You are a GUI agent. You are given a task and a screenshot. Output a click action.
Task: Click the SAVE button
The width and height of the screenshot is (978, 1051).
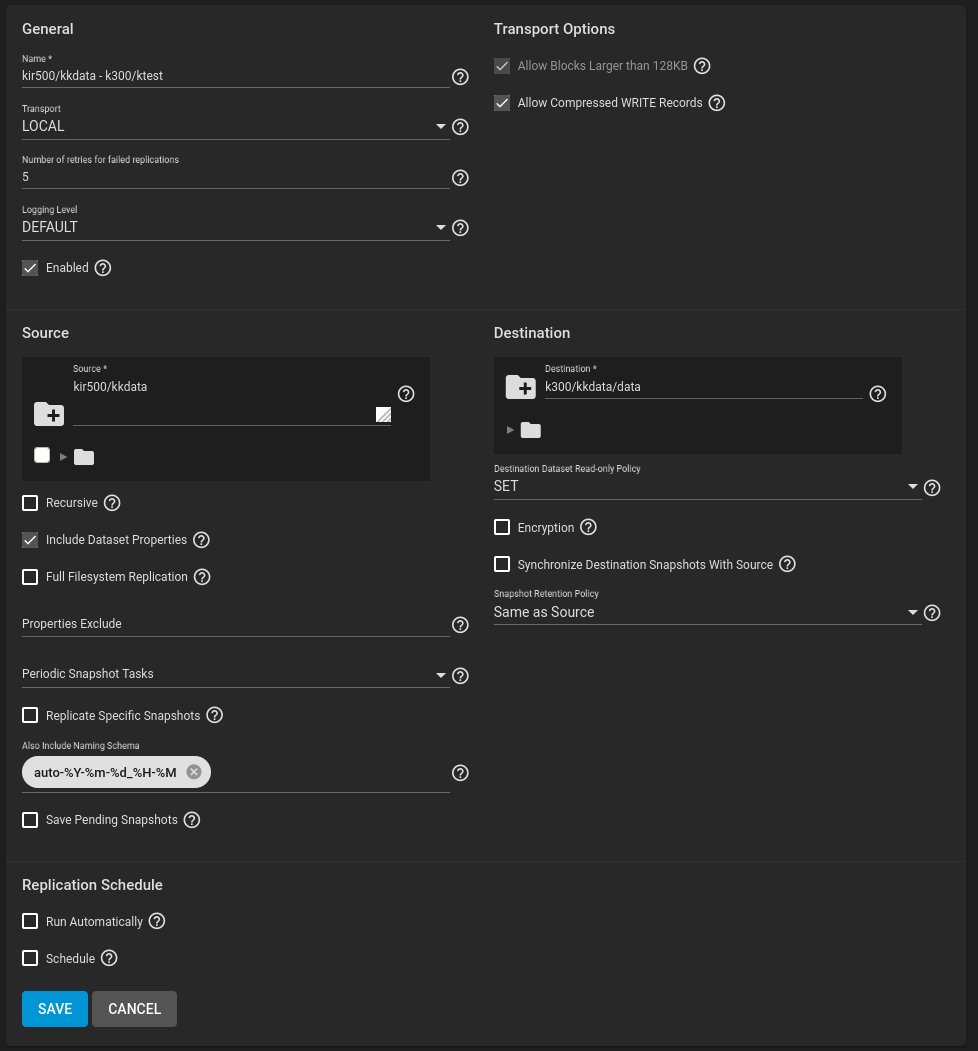tap(55, 1009)
